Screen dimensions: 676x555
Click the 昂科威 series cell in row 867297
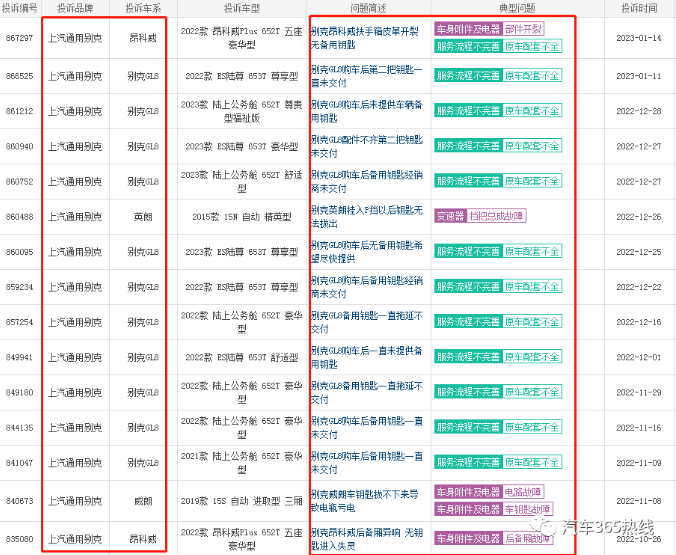point(143,38)
